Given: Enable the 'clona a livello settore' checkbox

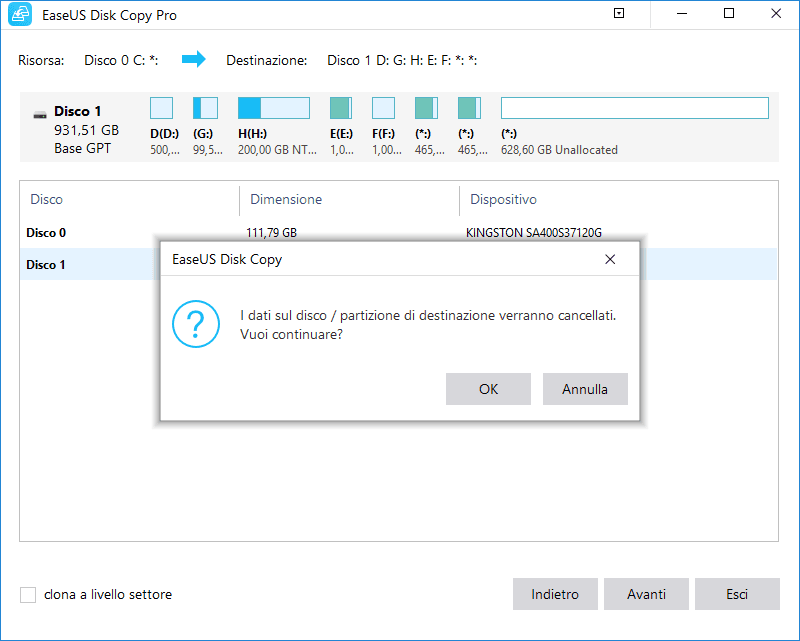Looking at the screenshot, I should pyautogui.click(x=28, y=595).
